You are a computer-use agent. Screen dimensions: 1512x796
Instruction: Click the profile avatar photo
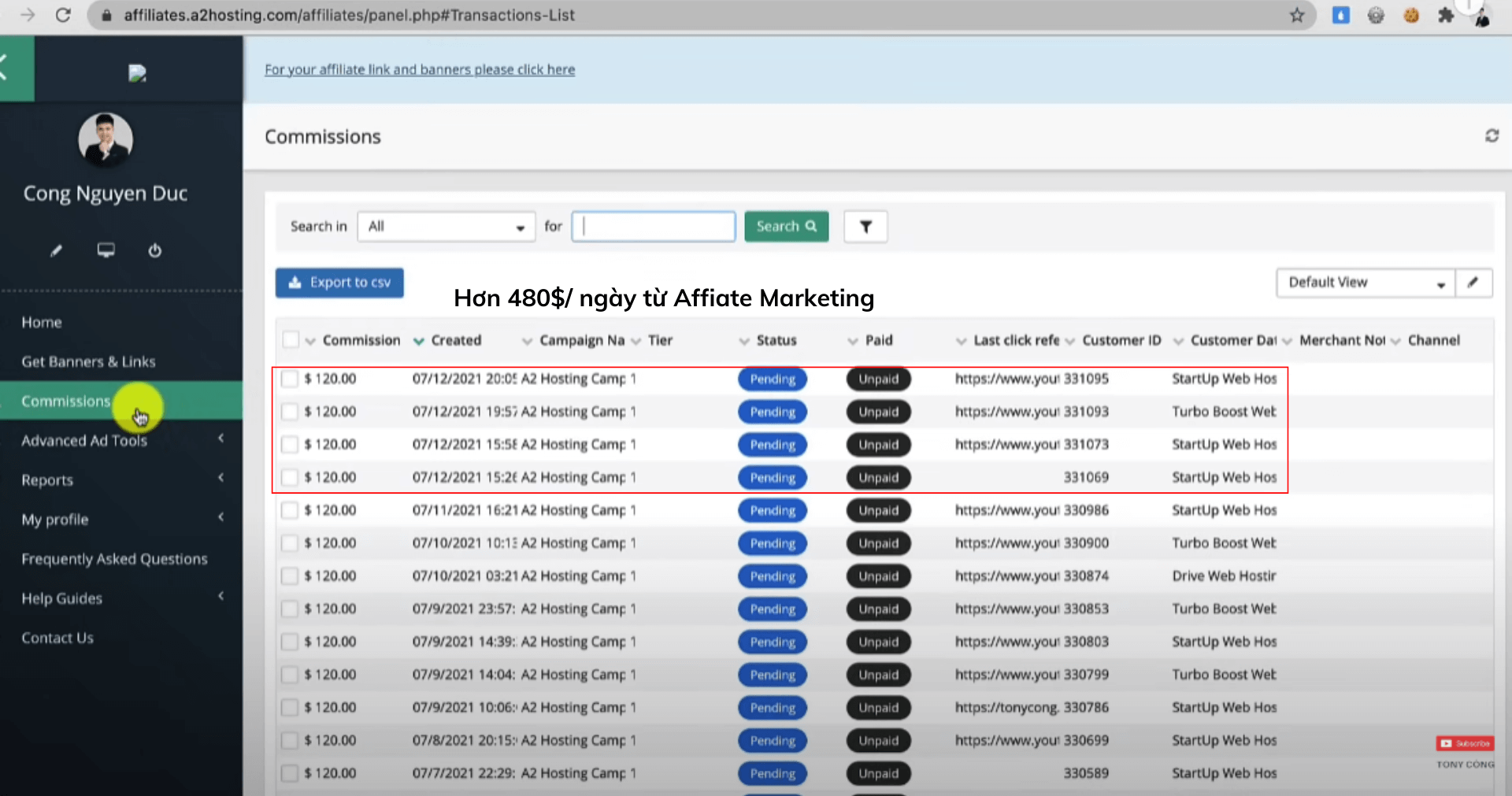[106, 140]
